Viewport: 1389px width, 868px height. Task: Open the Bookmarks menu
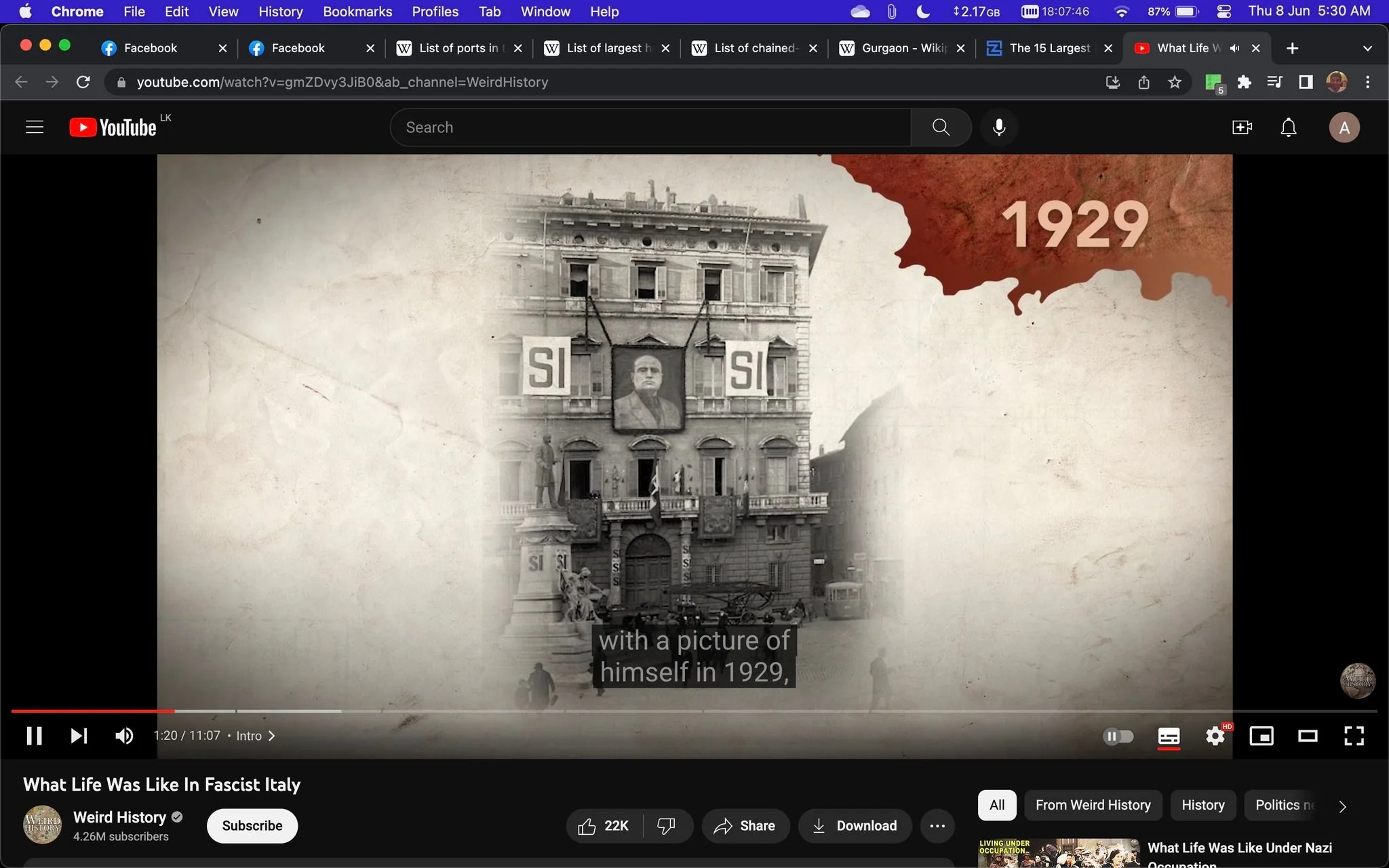[x=357, y=12]
